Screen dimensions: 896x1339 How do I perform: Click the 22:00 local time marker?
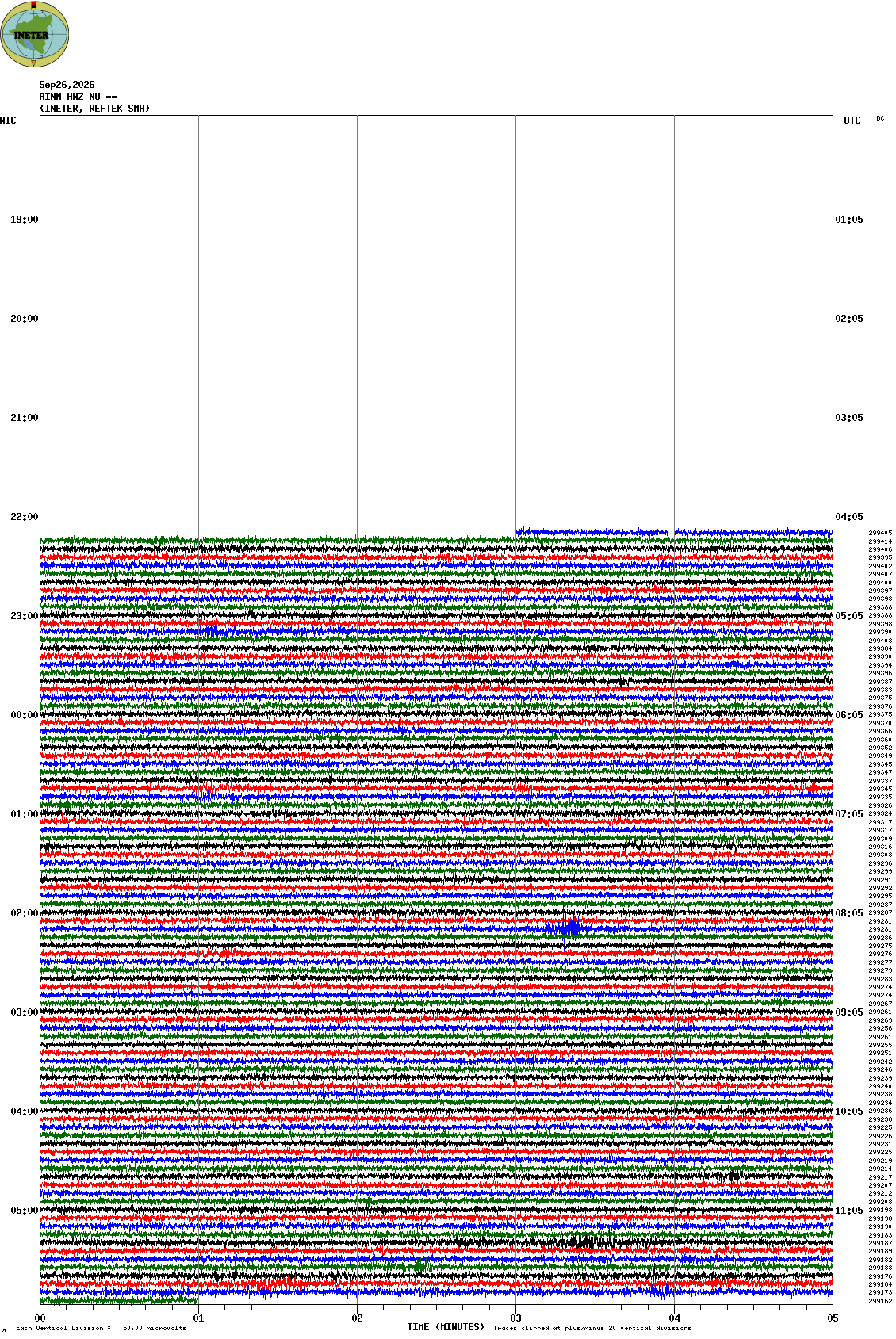24,517
